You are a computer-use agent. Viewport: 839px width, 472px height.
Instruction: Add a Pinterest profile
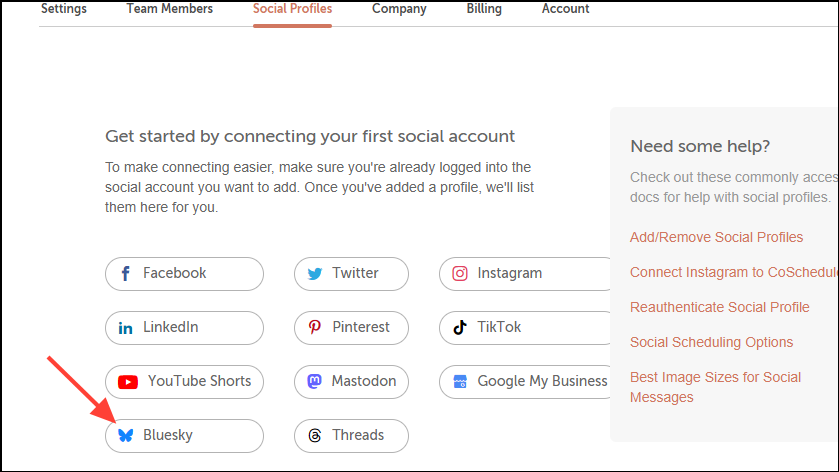(351, 328)
